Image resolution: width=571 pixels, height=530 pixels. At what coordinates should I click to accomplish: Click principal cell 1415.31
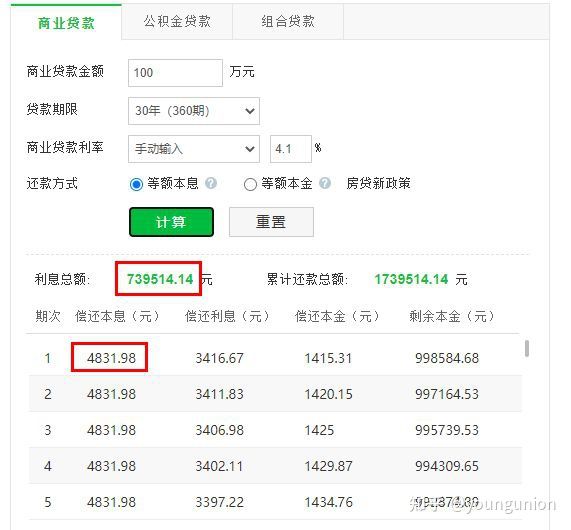coord(328,358)
